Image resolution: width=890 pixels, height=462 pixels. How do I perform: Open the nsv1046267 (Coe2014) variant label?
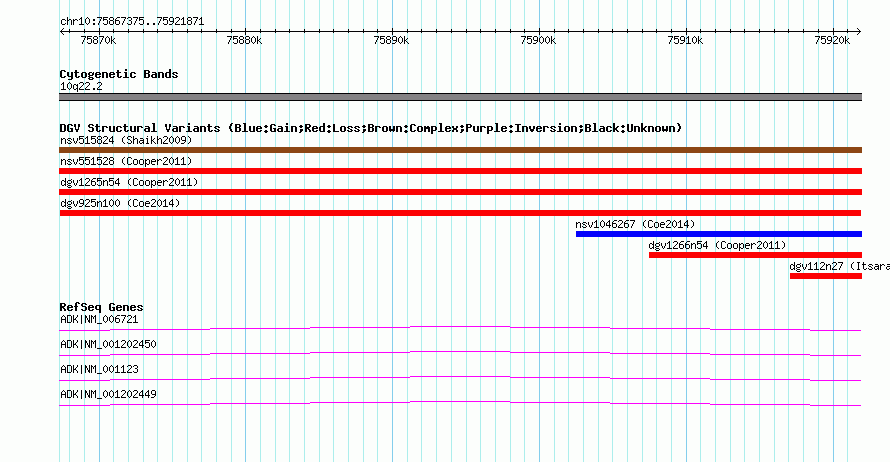point(635,224)
